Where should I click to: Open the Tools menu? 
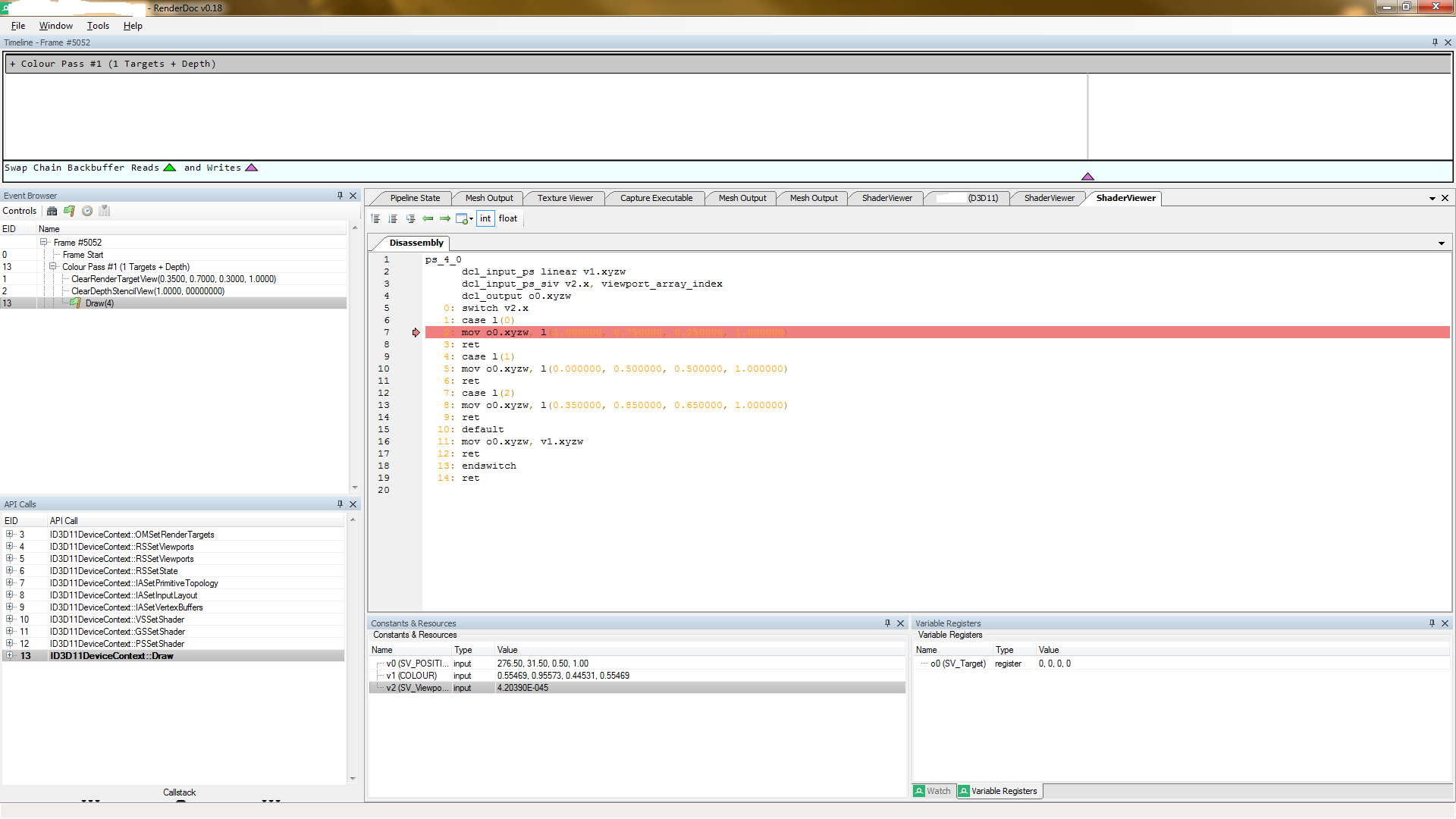pos(98,26)
